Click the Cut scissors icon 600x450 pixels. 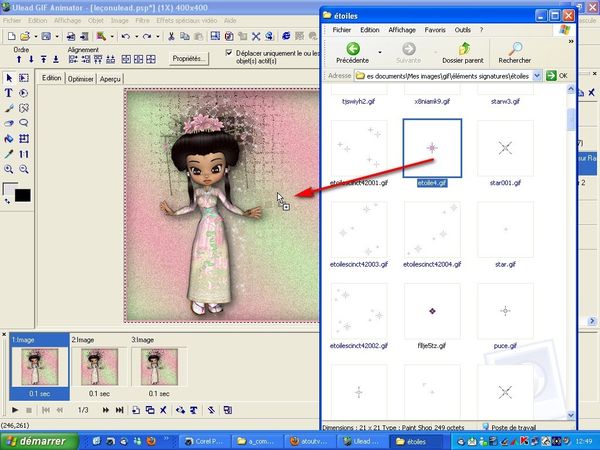(x=171, y=36)
